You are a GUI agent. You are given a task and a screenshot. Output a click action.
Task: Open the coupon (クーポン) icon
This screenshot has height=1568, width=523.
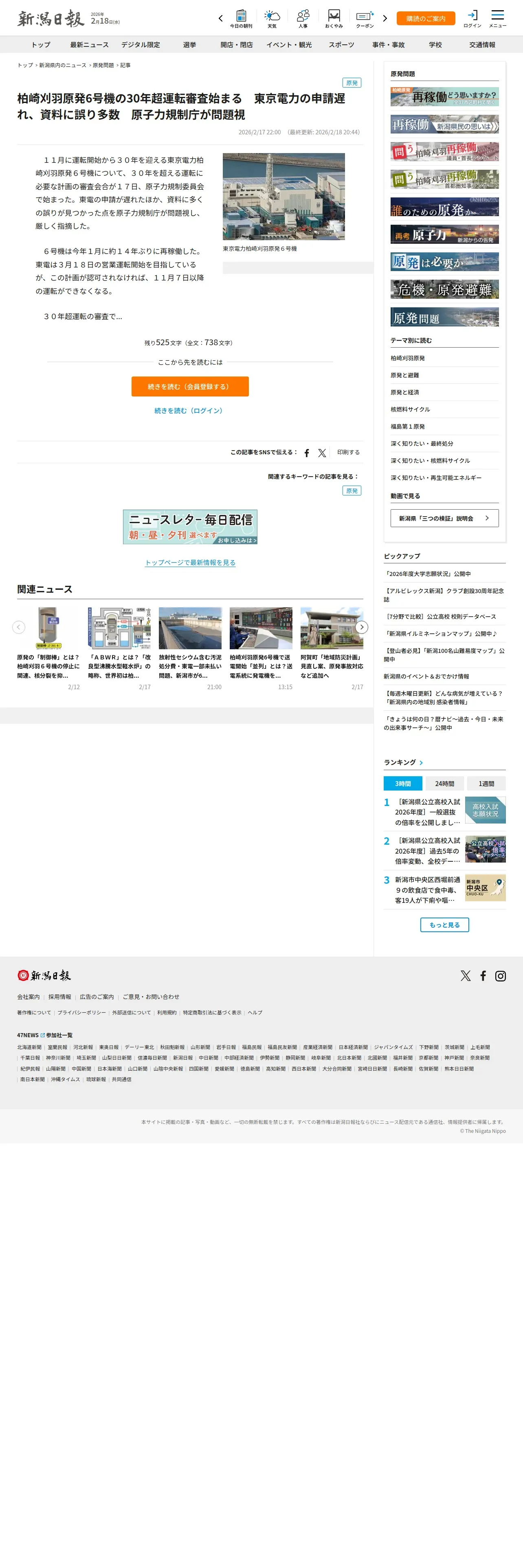tap(365, 18)
